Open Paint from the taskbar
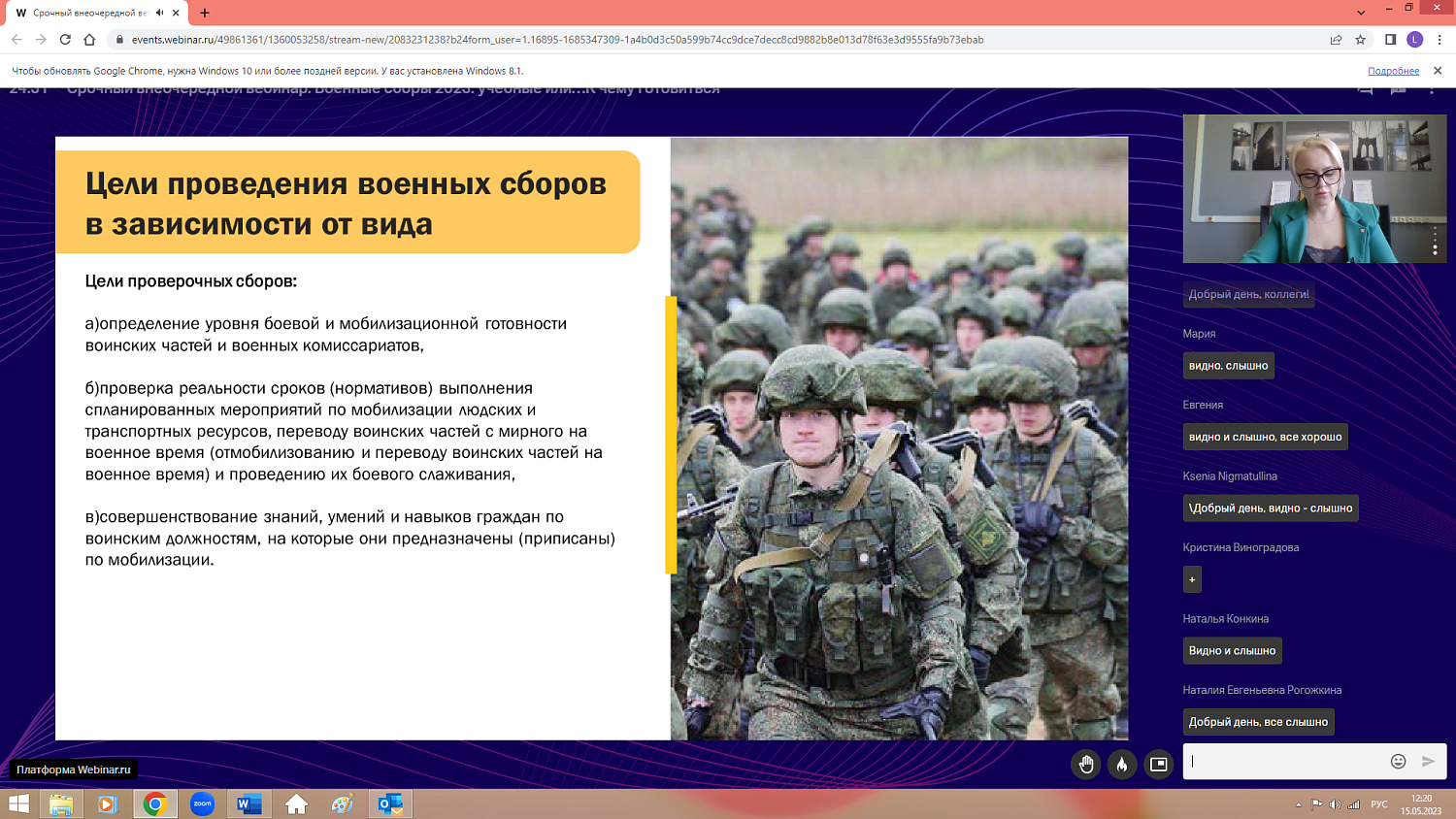This screenshot has height=819, width=1456. point(343,803)
